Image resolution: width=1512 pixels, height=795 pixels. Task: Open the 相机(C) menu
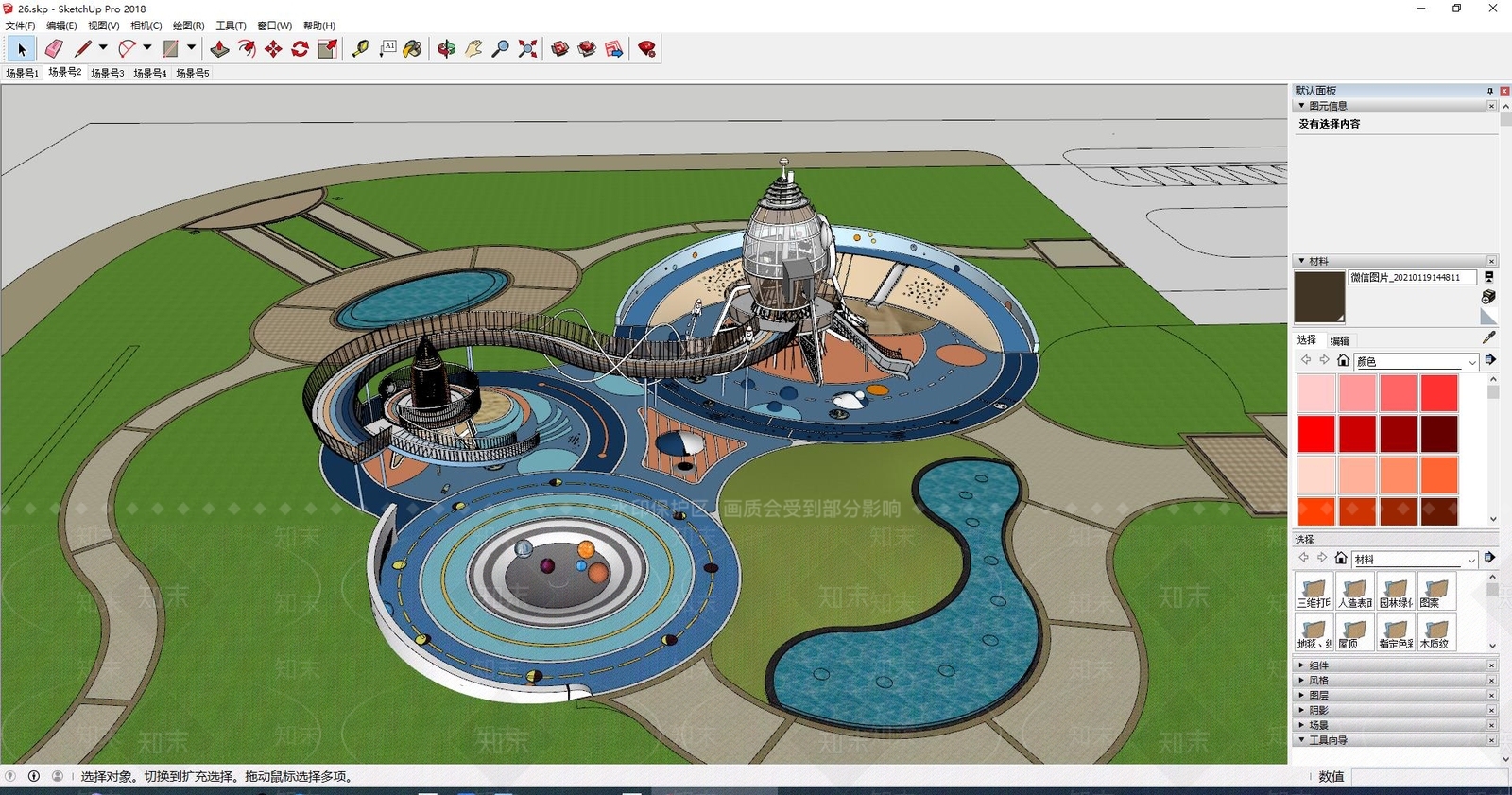point(146,26)
